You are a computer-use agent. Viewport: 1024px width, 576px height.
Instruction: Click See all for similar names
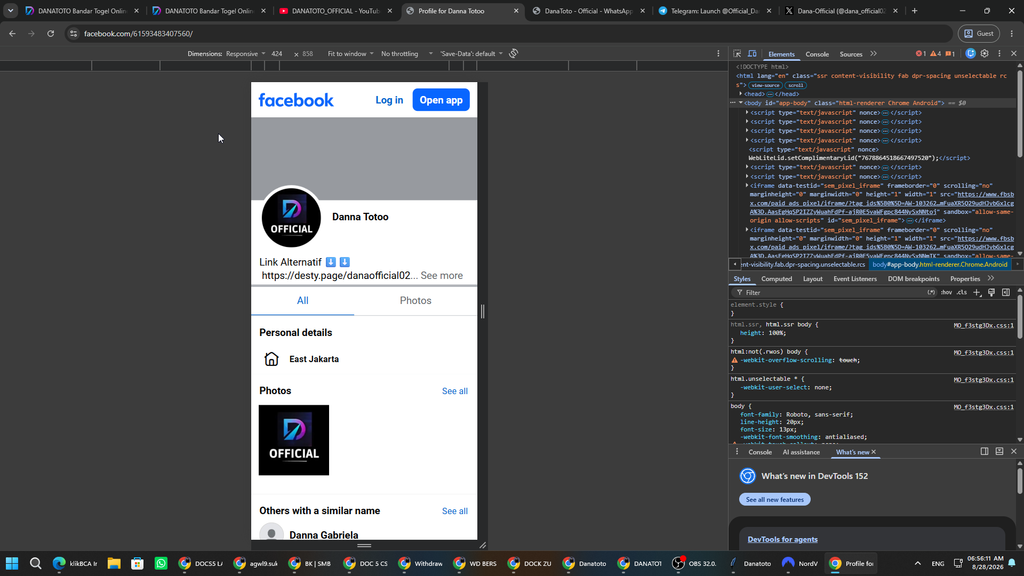point(455,511)
